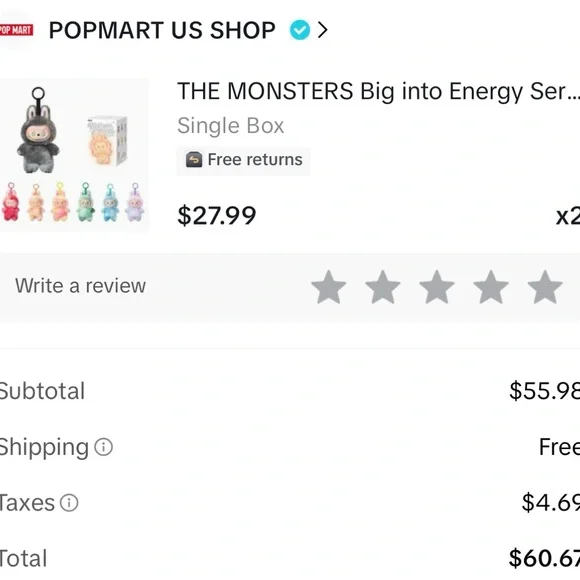View THE MONSTERS product thumbnail image

click(74, 155)
